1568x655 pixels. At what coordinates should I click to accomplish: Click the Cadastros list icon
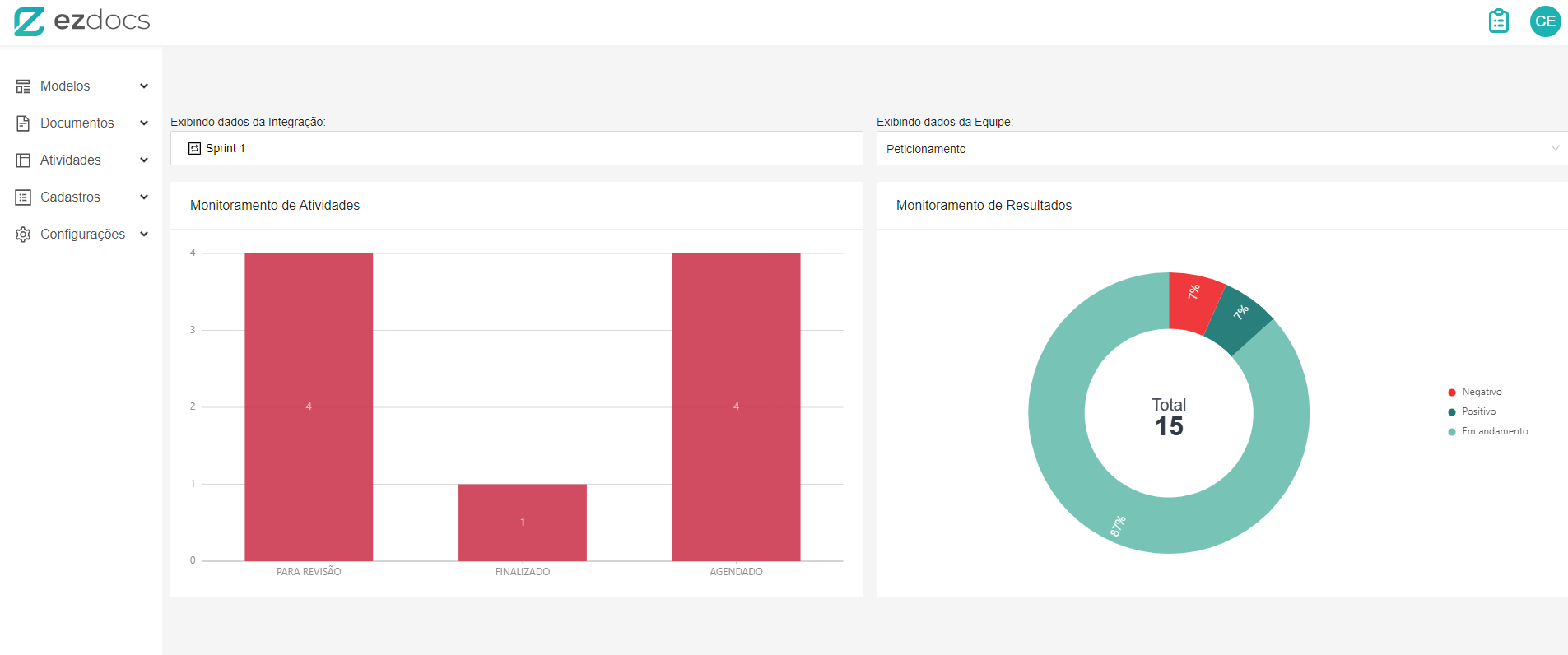click(23, 197)
